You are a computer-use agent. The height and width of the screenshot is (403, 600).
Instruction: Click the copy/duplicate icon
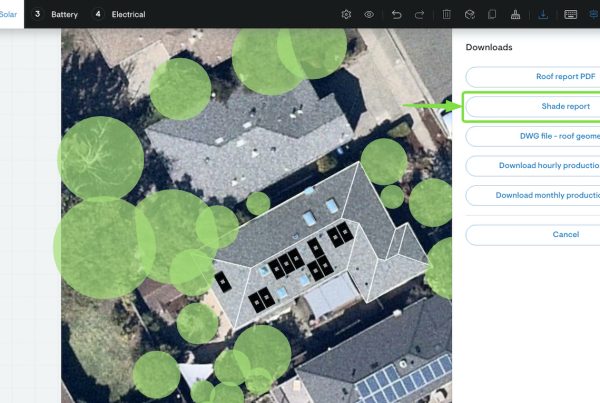pos(492,15)
